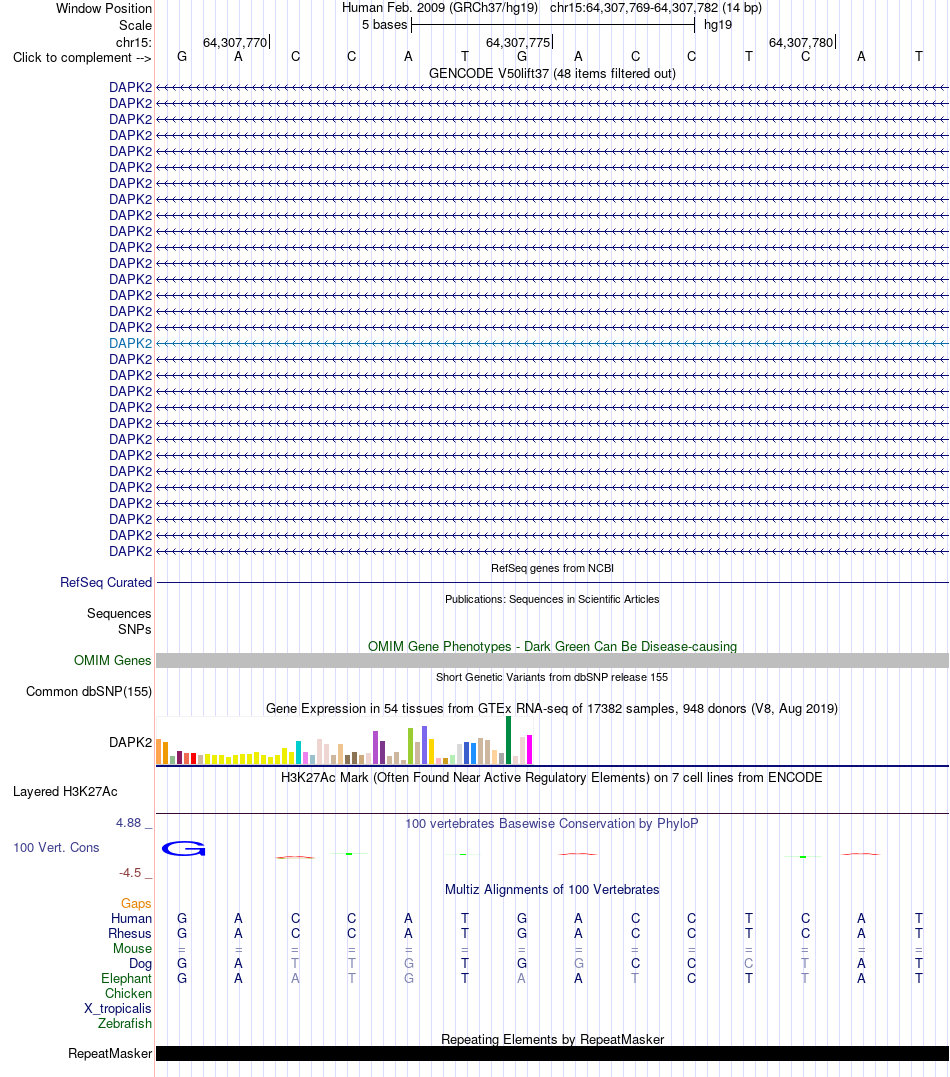950x1077 pixels.
Task: Click the Common dbSNP(155) label
Action: 89,692
